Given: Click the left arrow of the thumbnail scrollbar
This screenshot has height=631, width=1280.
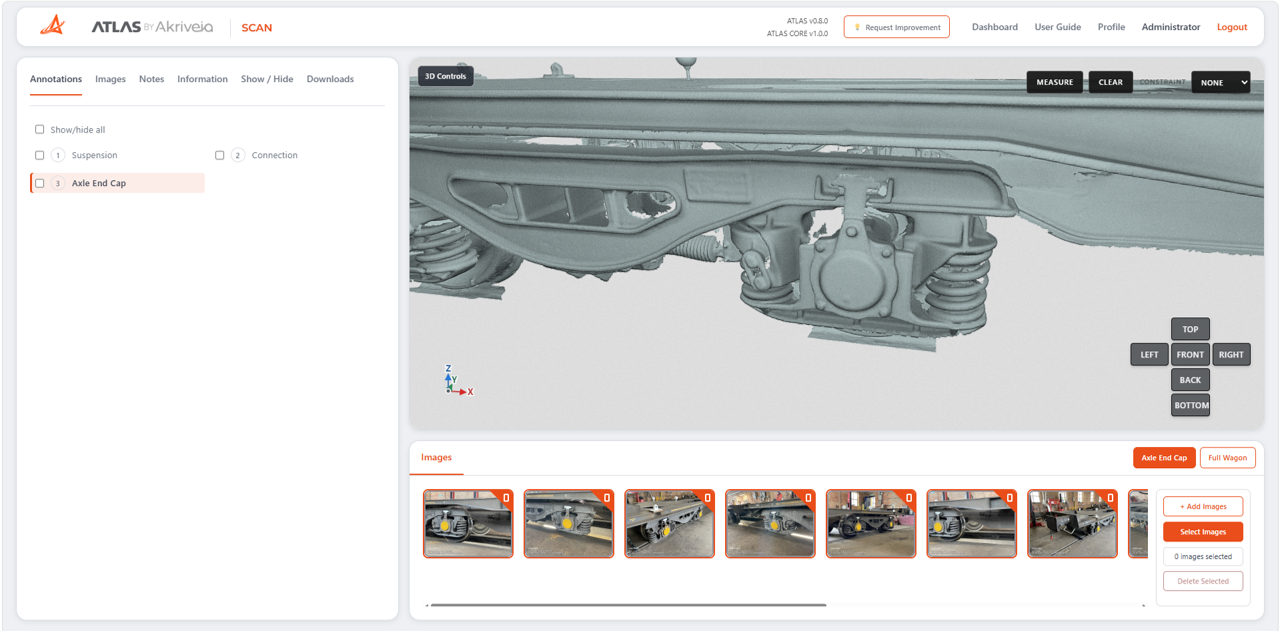Looking at the screenshot, I should [427, 605].
